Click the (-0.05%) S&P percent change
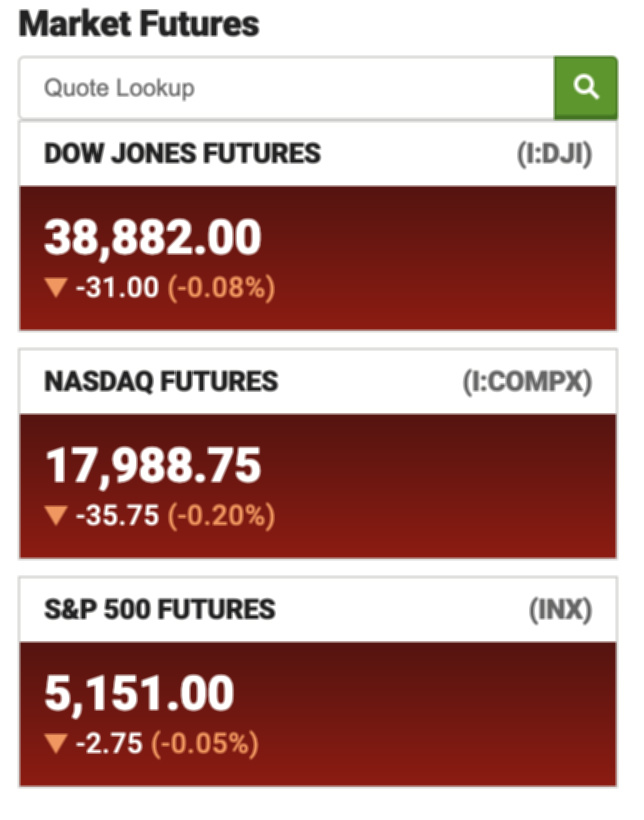644x820 pixels. [x=205, y=744]
